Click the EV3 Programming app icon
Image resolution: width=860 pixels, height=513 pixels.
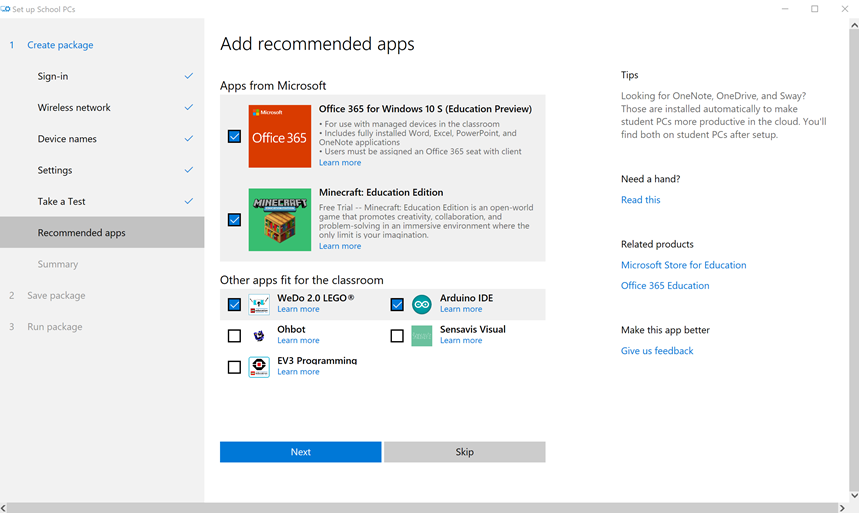click(x=259, y=367)
